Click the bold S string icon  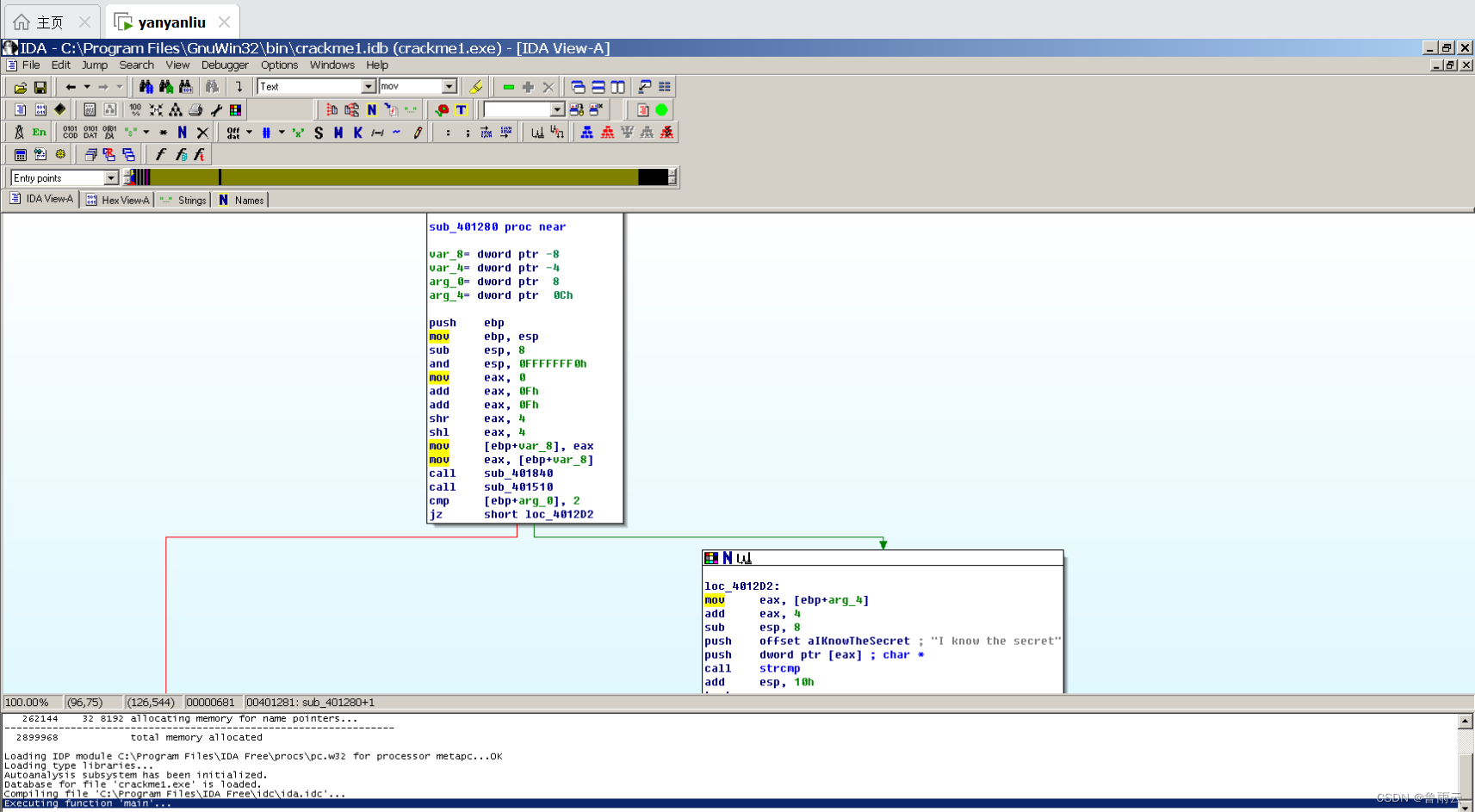319,133
